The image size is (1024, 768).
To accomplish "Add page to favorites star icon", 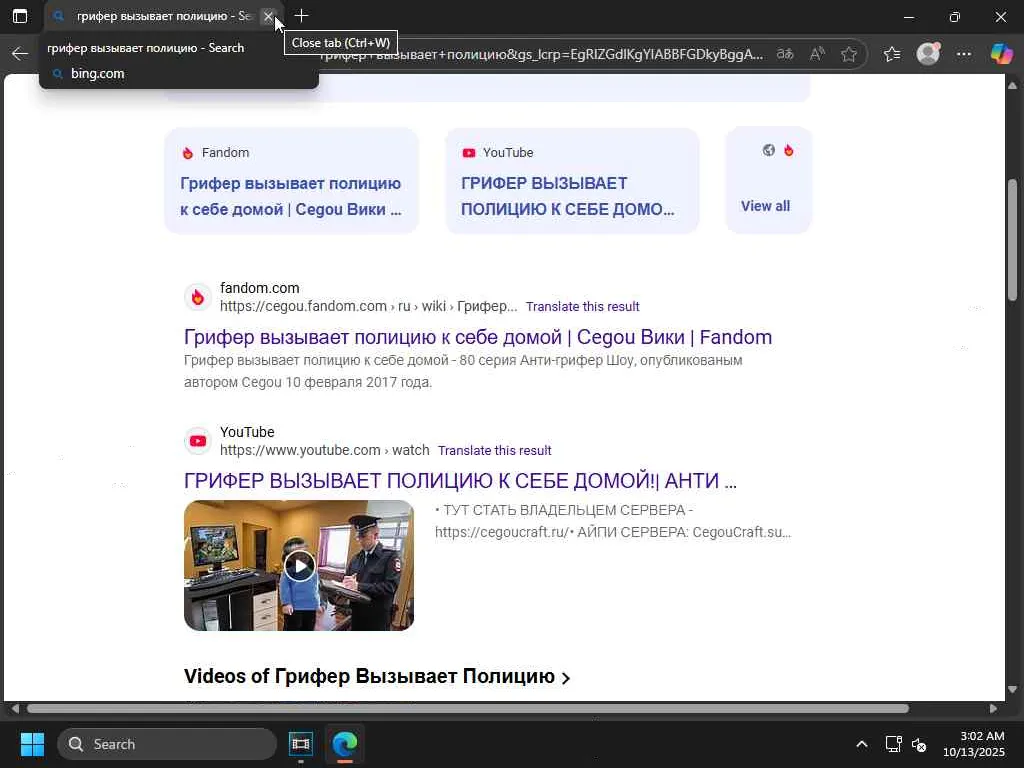I will (849, 54).
